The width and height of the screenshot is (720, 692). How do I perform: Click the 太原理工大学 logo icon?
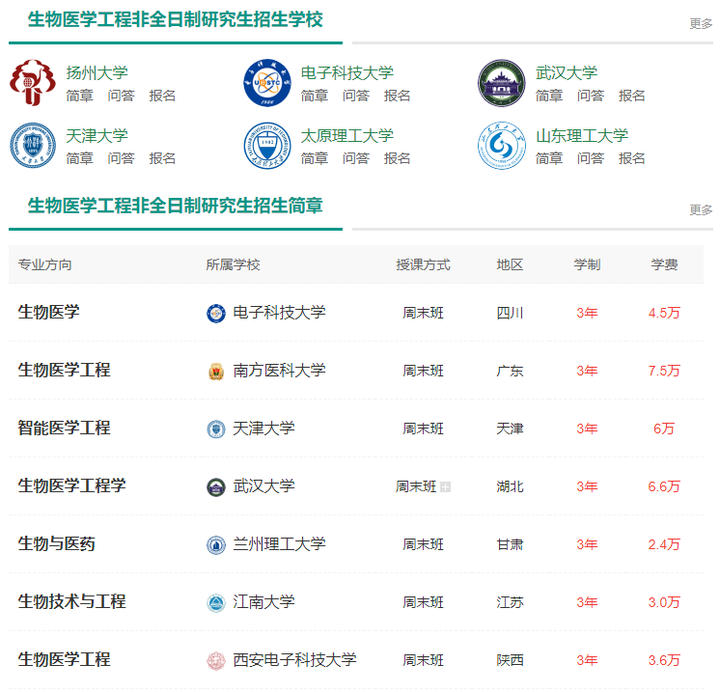pos(268,146)
